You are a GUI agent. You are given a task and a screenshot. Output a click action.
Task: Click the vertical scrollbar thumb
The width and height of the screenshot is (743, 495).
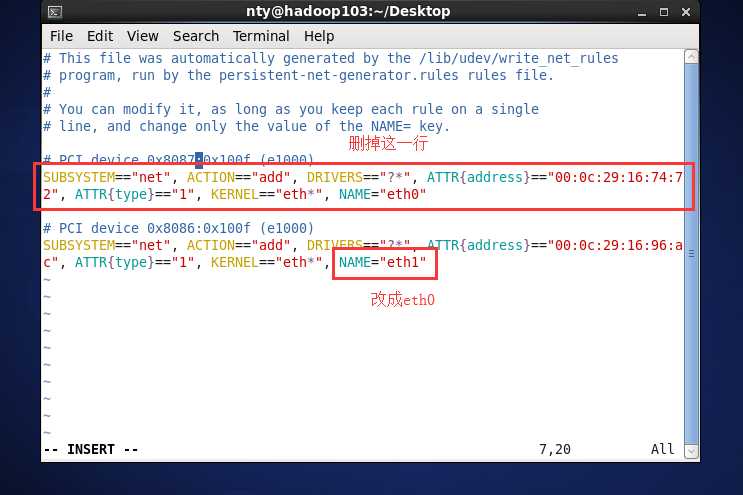point(691,254)
